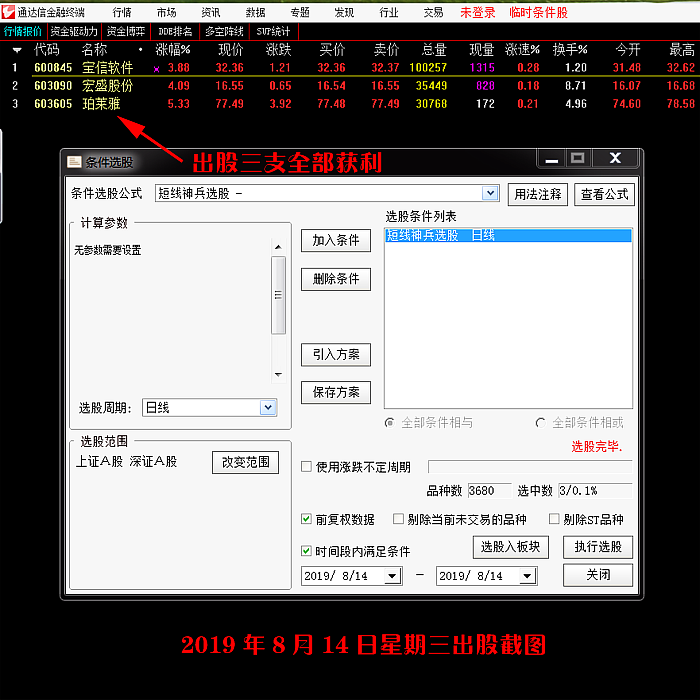Image resolution: width=700 pixels, height=700 pixels.
Task: Sort by the 现价 column header
Action: 230,50
